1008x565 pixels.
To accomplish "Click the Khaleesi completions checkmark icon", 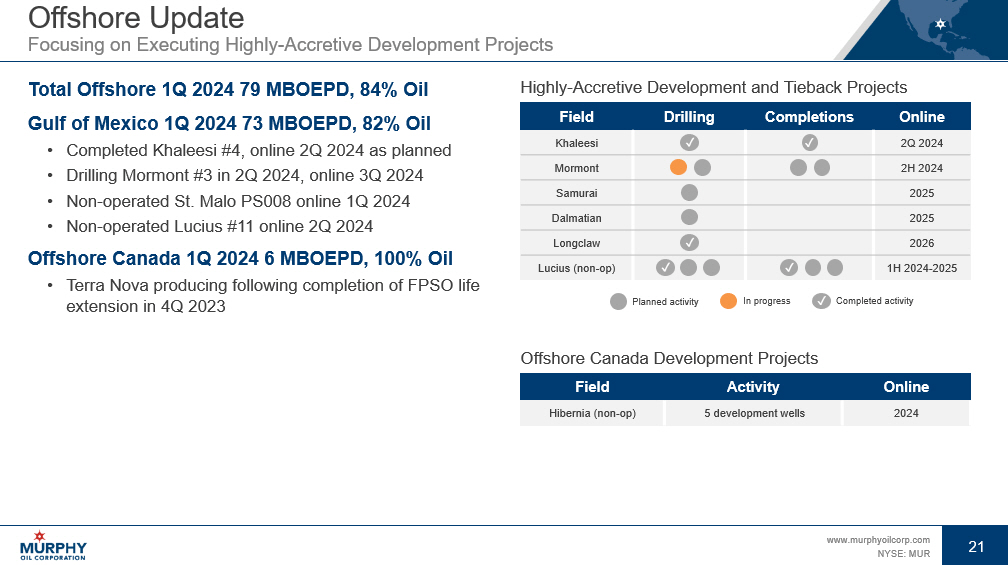I will pyautogui.click(x=810, y=143).
